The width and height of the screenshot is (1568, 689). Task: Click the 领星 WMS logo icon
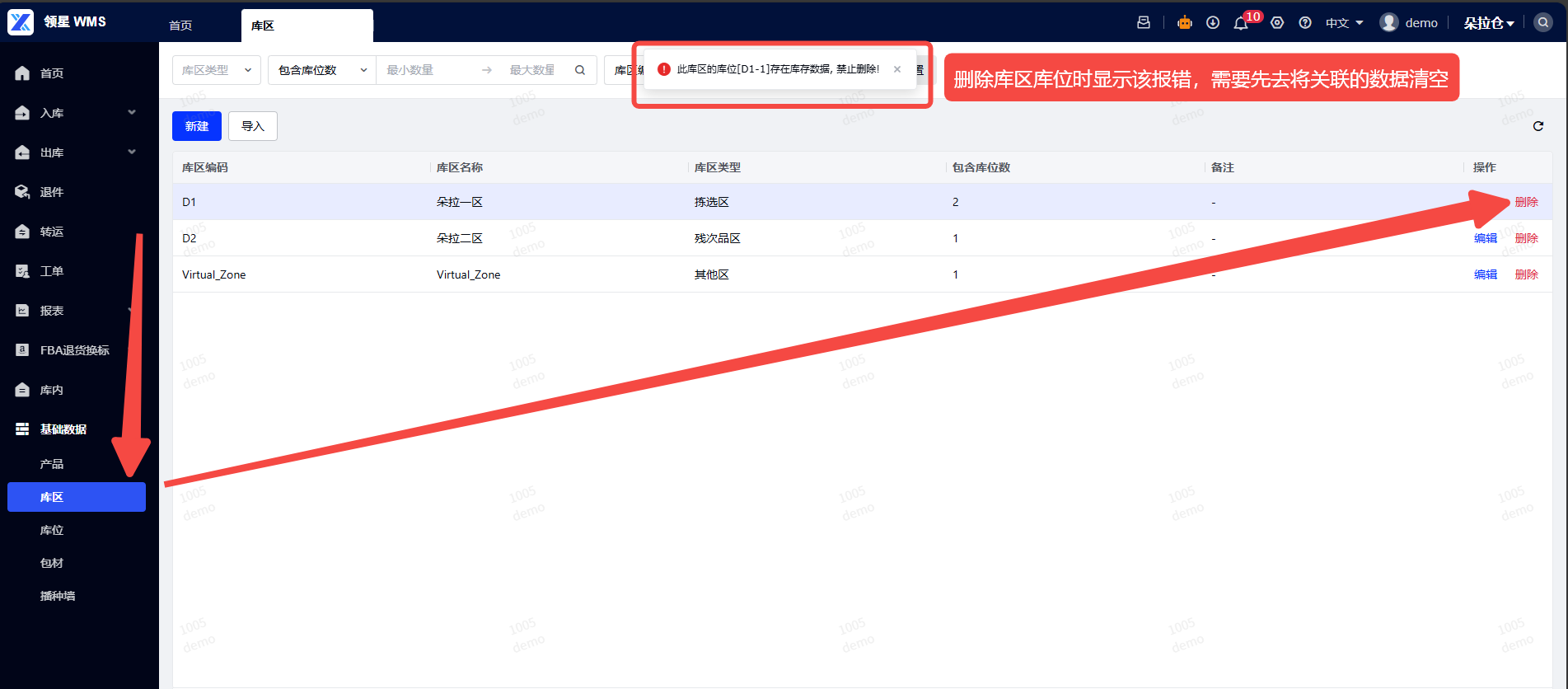(x=21, y=22)
